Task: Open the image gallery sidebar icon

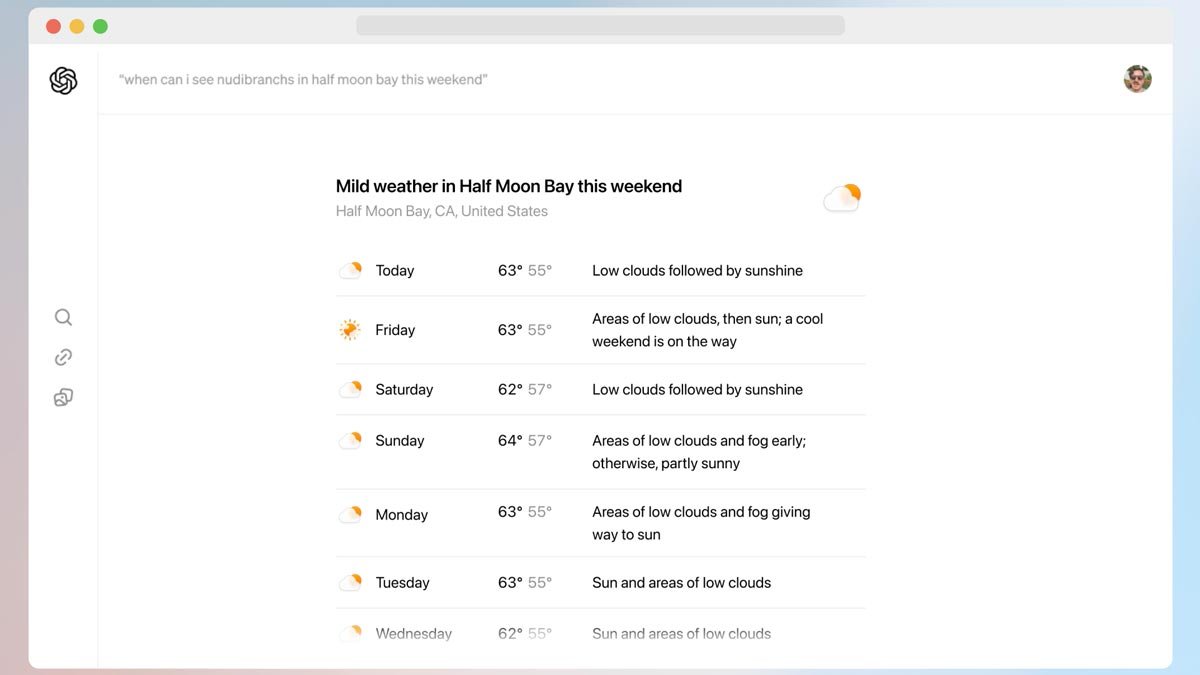Action: point(63,398)
